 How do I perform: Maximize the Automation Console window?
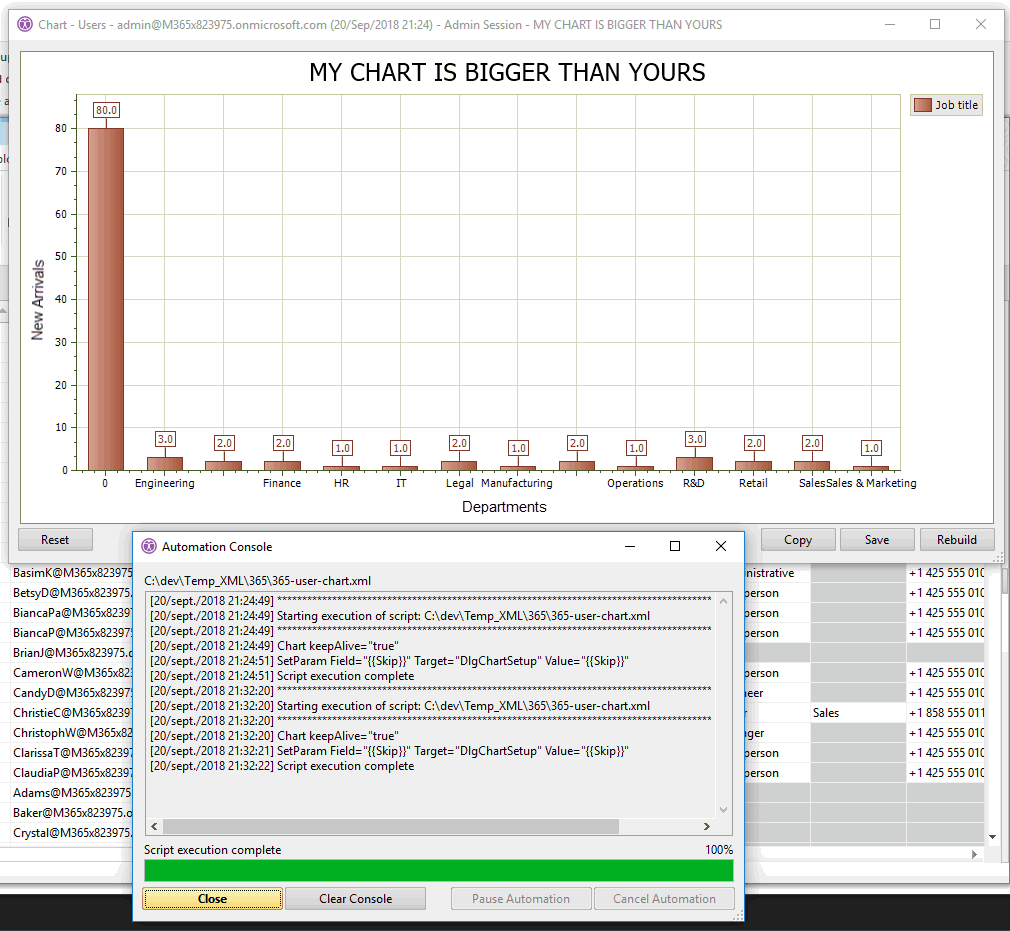click(x=674, y=546)
